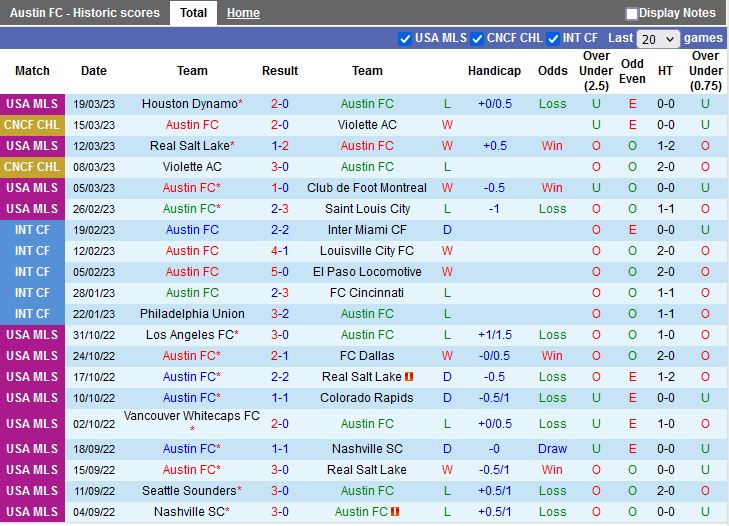Select El Paso Locomotive team name
This screenshot has height=526, width=729.
(x=367, y=272)
